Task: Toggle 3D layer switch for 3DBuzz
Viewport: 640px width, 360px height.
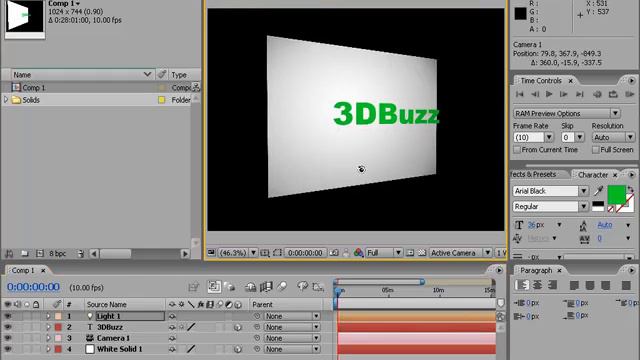Action: tap(238, 327)
